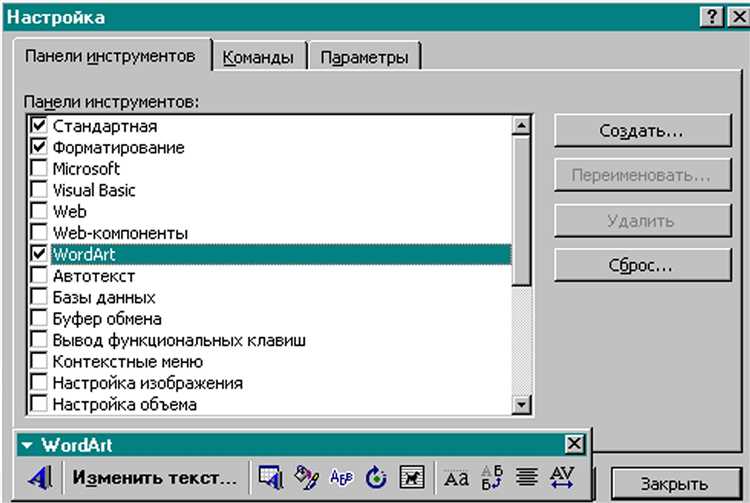Check the Web-компоненты checkbox
Image resolution: width=750 pixels, height=503 pixels.
click(38, 232)
